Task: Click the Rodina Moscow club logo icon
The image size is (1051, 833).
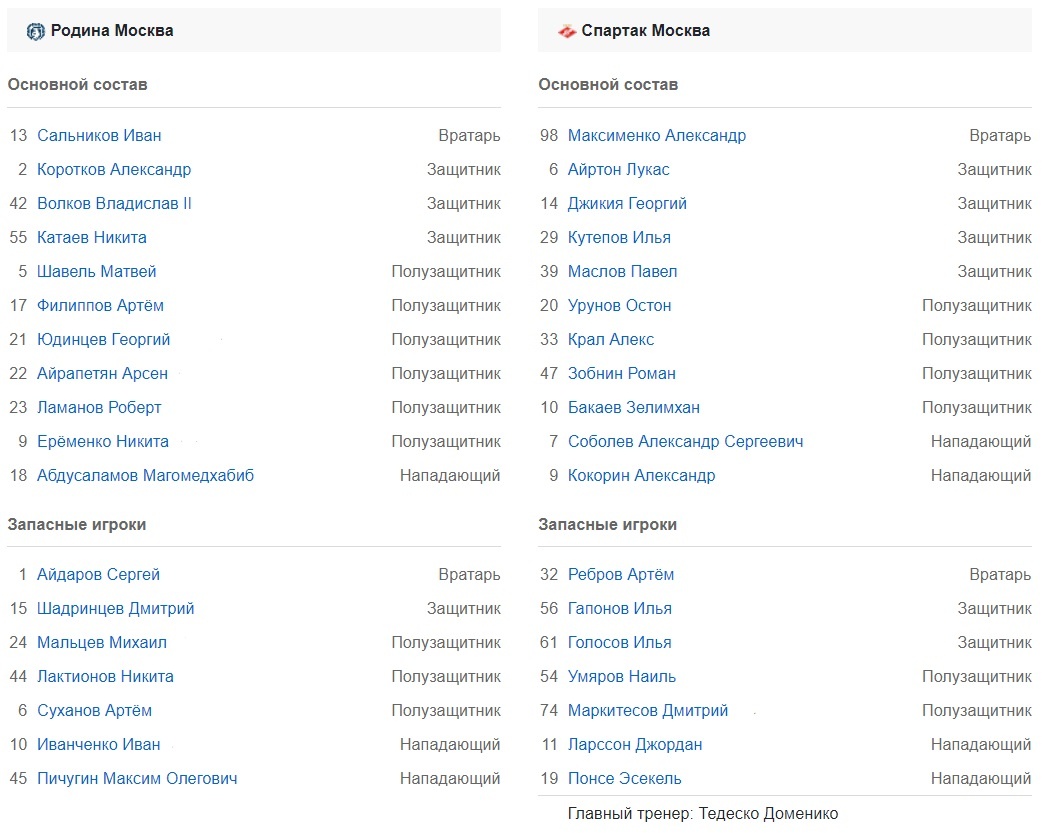Action: [x=35, y=31]
